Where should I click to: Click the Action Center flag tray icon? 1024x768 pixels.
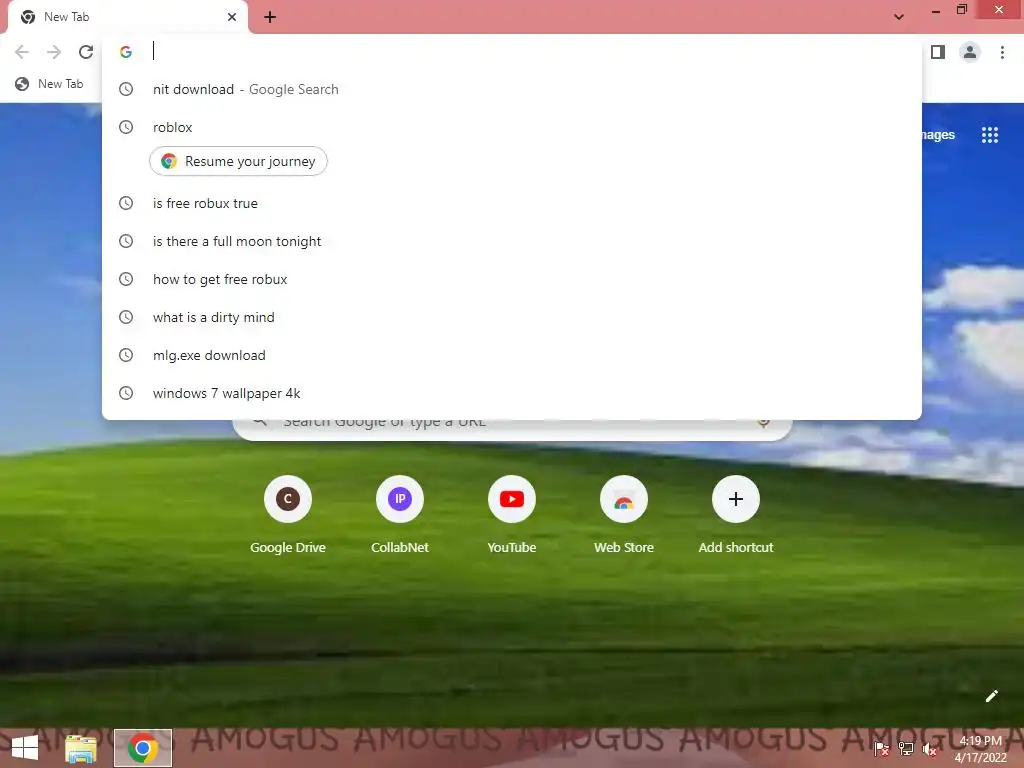coord(881,748)
